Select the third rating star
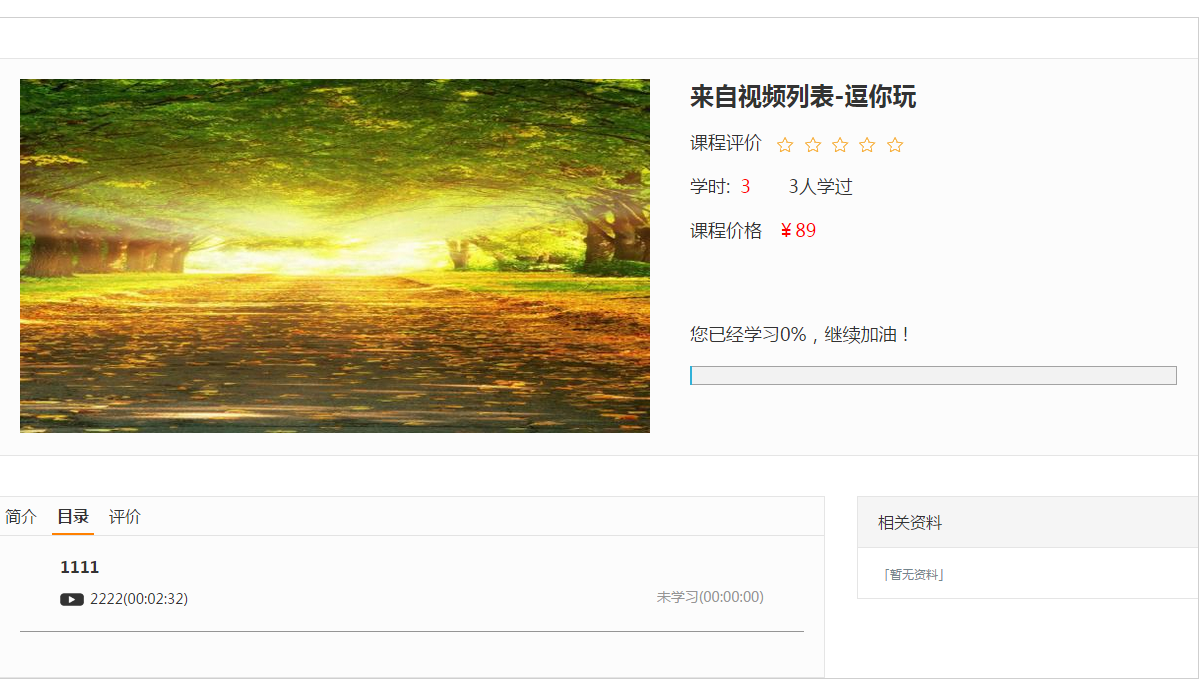 [840, 145]
